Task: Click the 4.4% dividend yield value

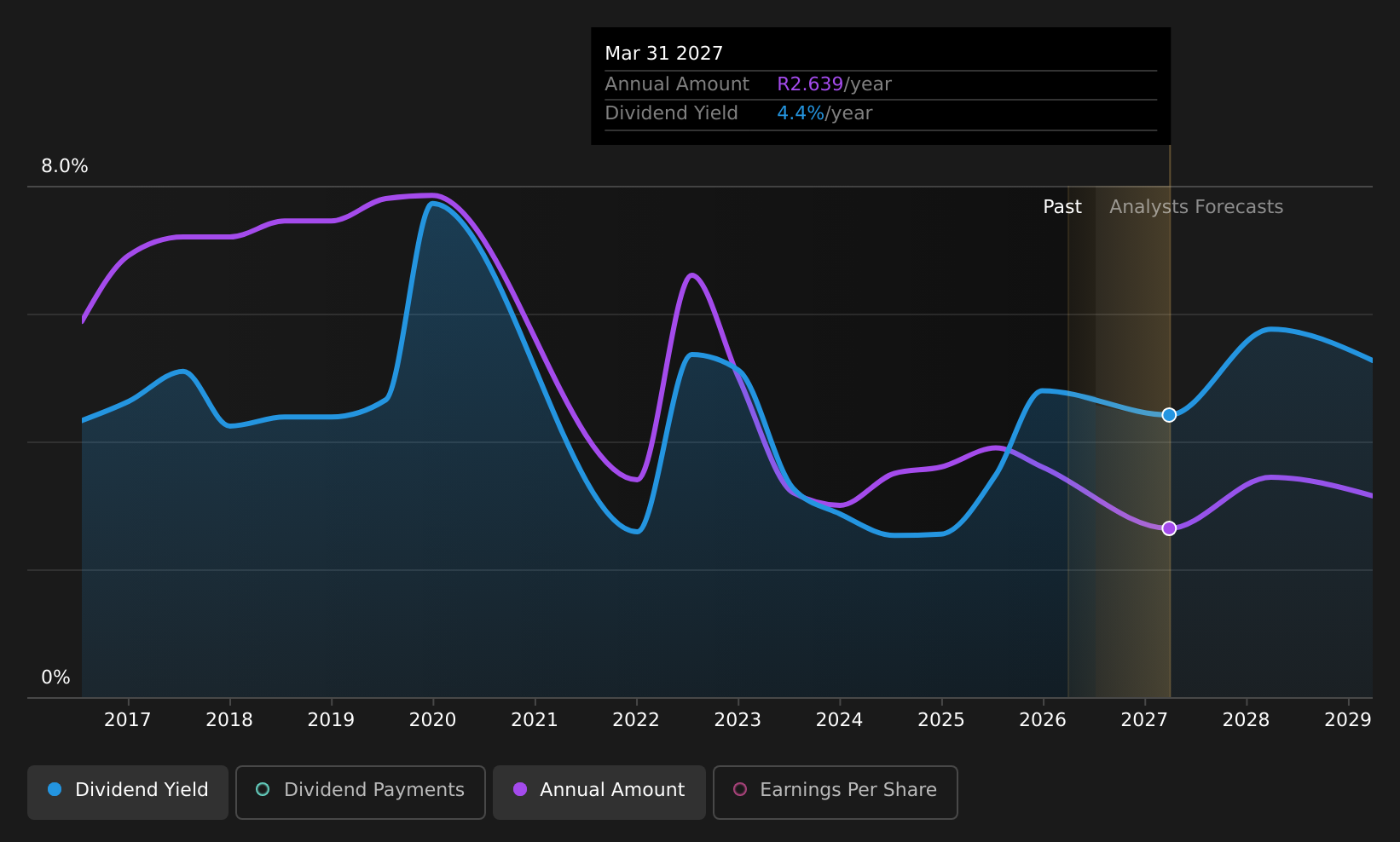Action: tap(801, 113)
